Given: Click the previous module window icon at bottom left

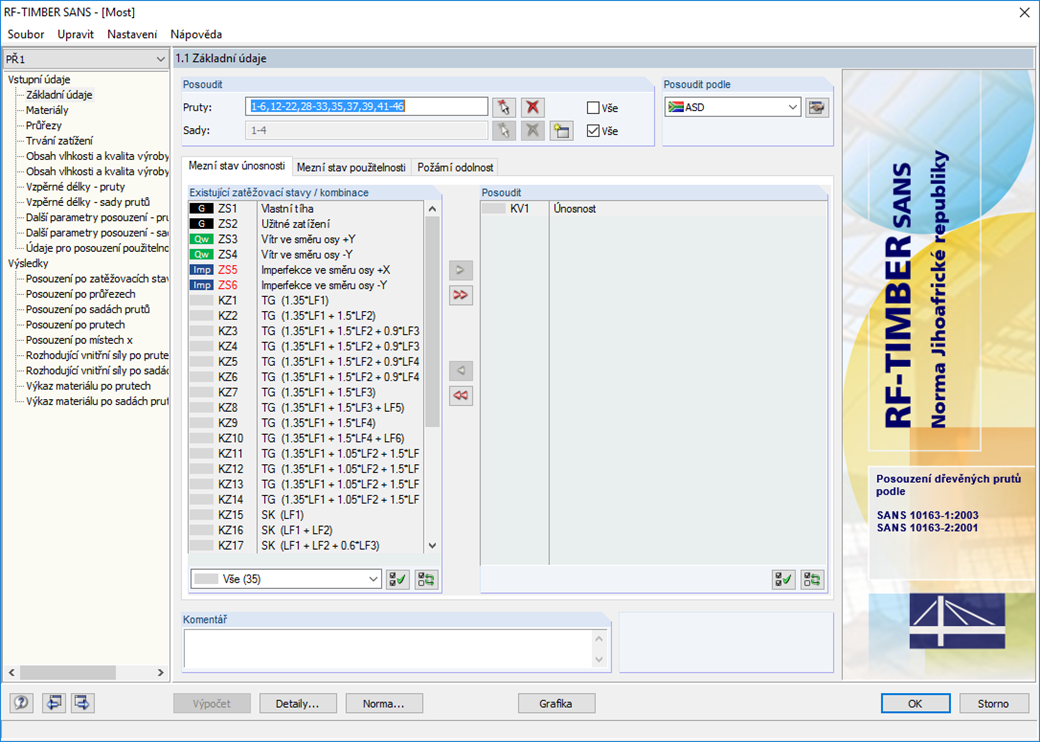Looking at the screenshot, I should [53, 703].
